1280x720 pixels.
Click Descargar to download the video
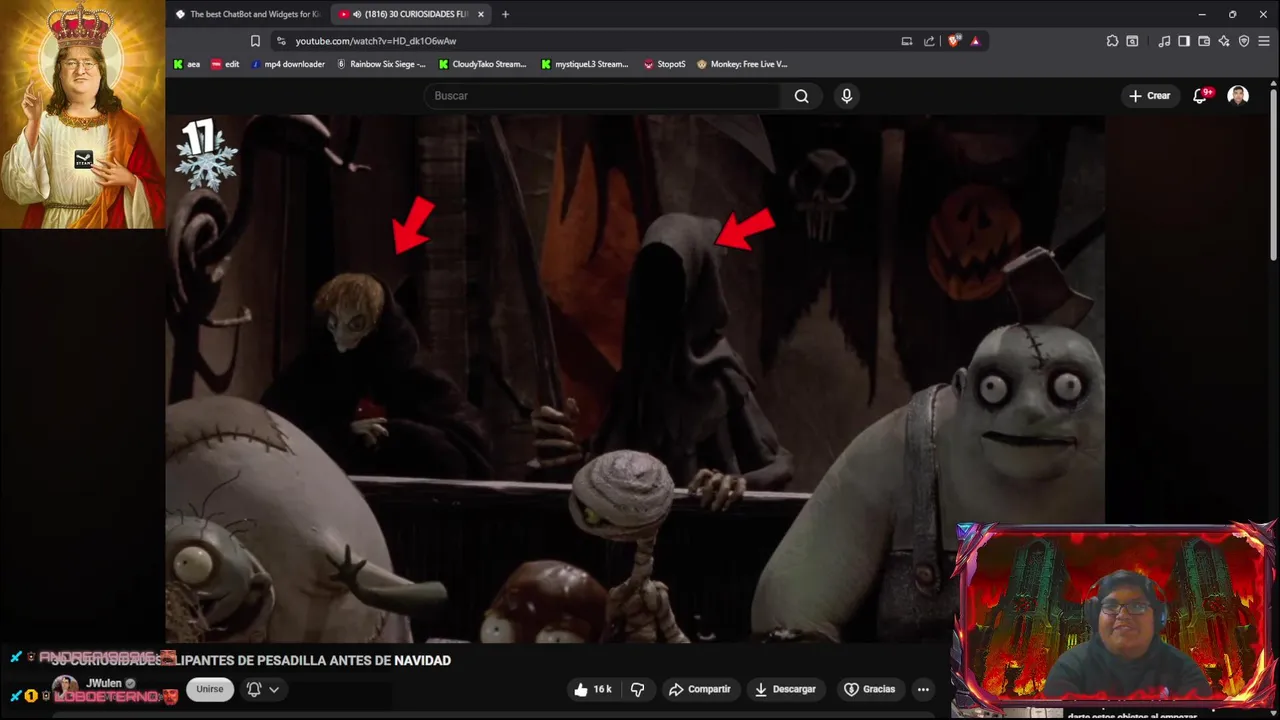pyautogui.click(x=785, y=689)
